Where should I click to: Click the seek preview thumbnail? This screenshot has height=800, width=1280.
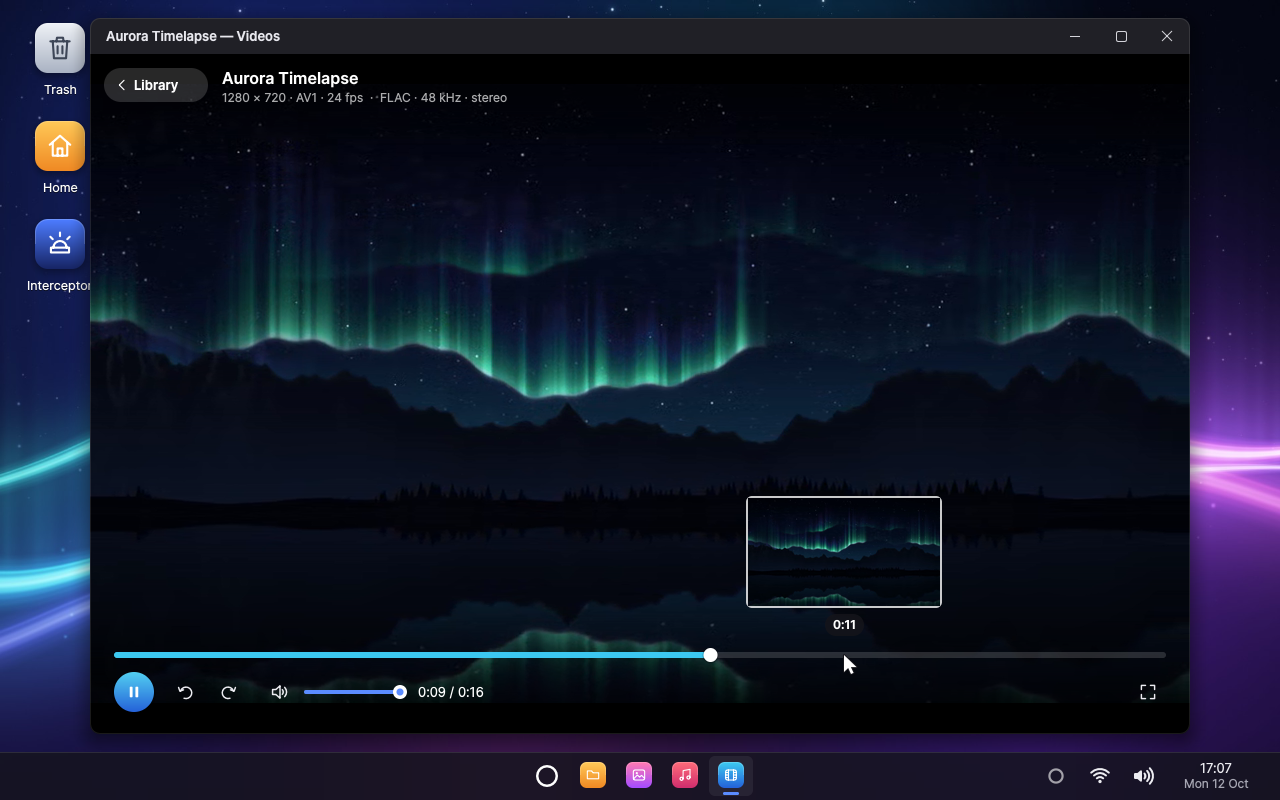tap(844, 552)
